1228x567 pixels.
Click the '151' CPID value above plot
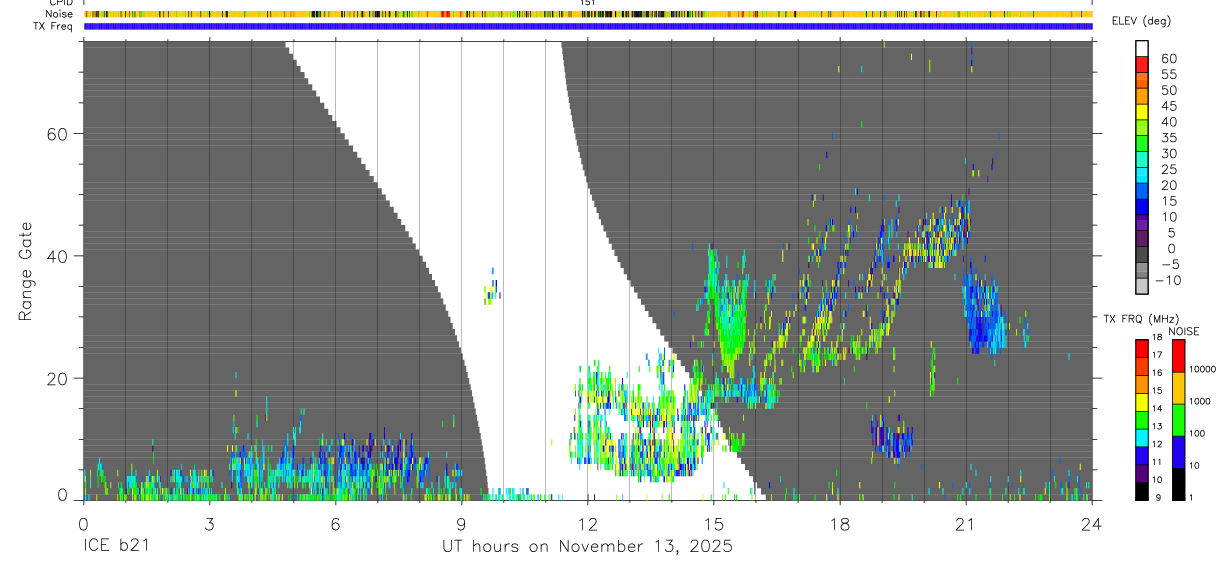tap(588, 3)
